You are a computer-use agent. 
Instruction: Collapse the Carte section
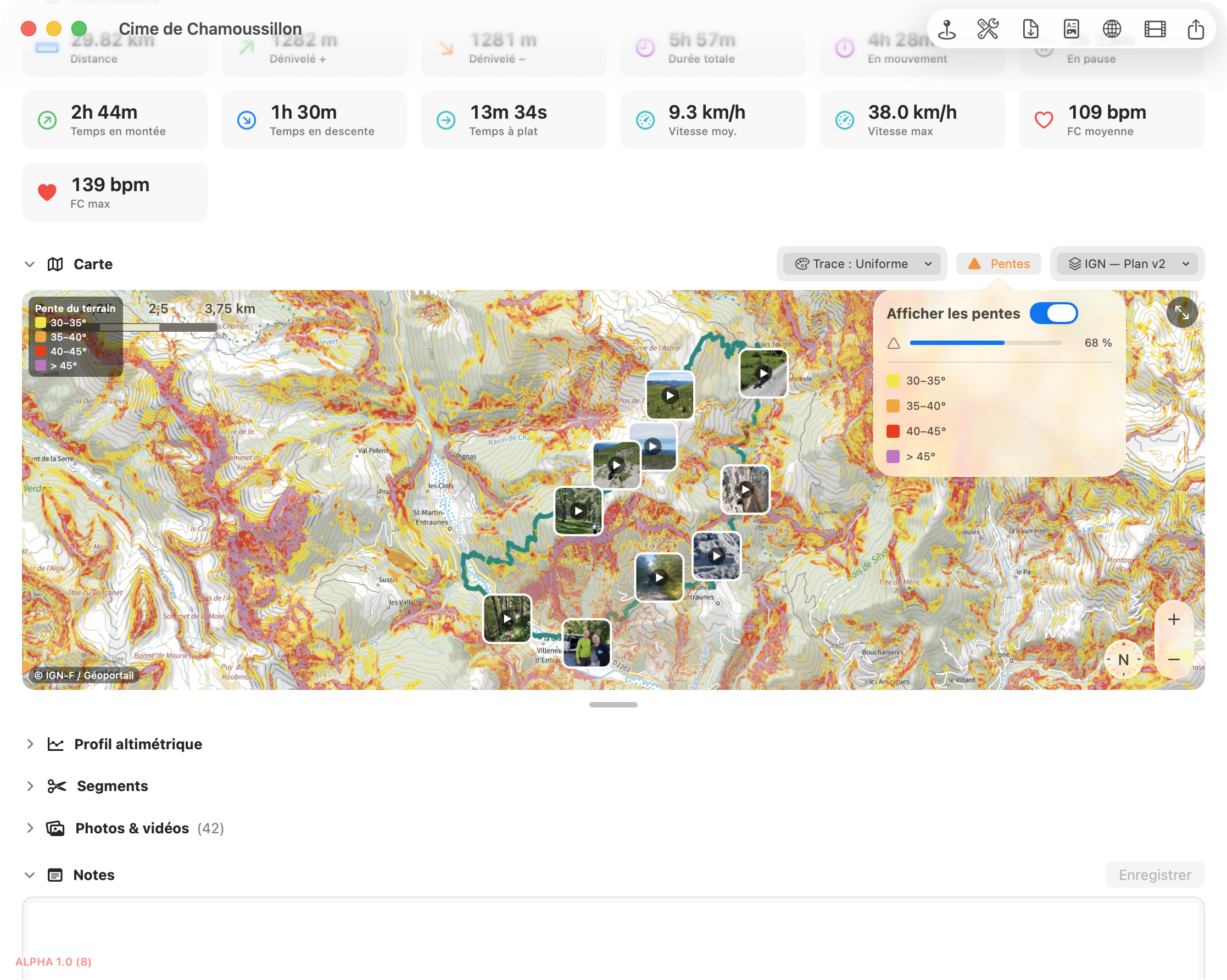pyautogui.click(x=30, y=264)
